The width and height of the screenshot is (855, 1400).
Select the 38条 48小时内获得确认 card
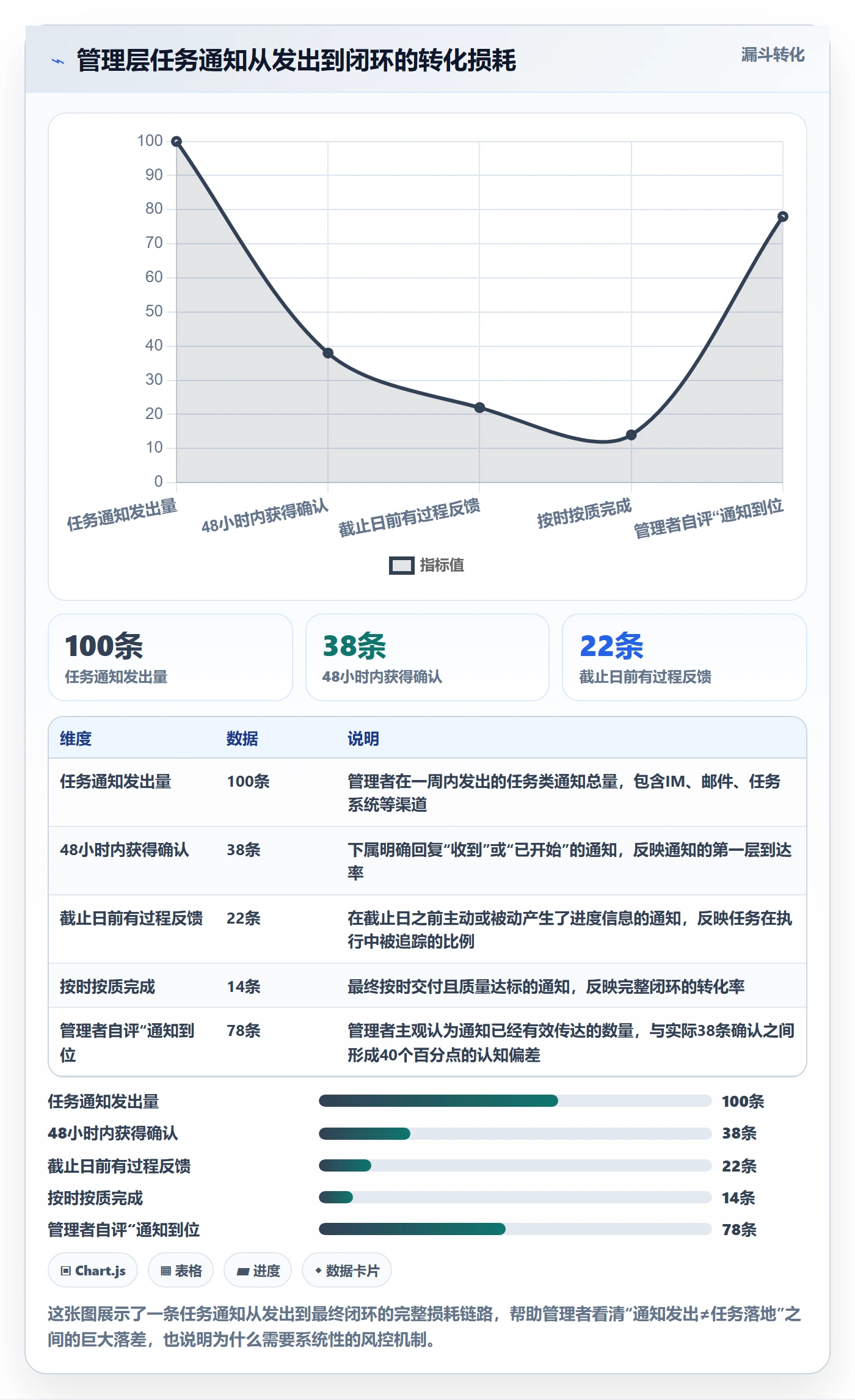coord(428,657)
